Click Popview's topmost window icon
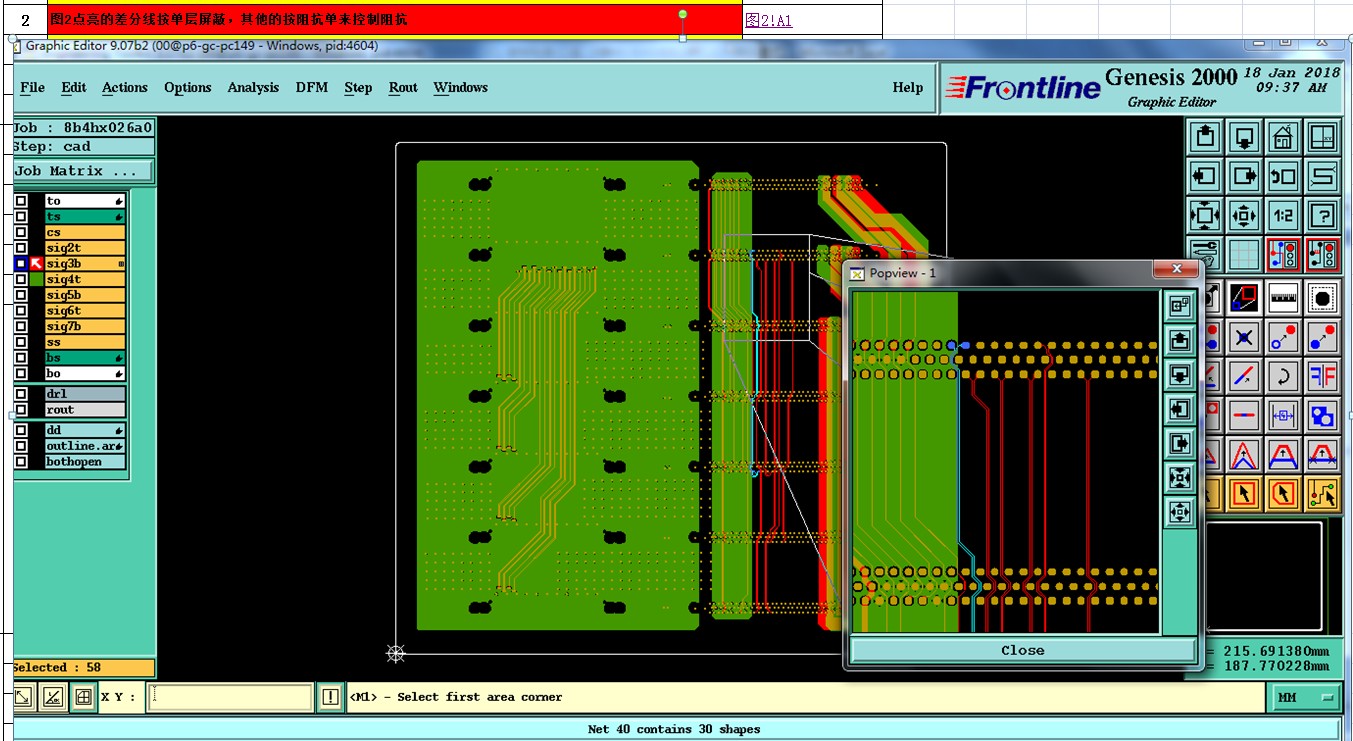 pyautogui.click(x=1180, y=306)
